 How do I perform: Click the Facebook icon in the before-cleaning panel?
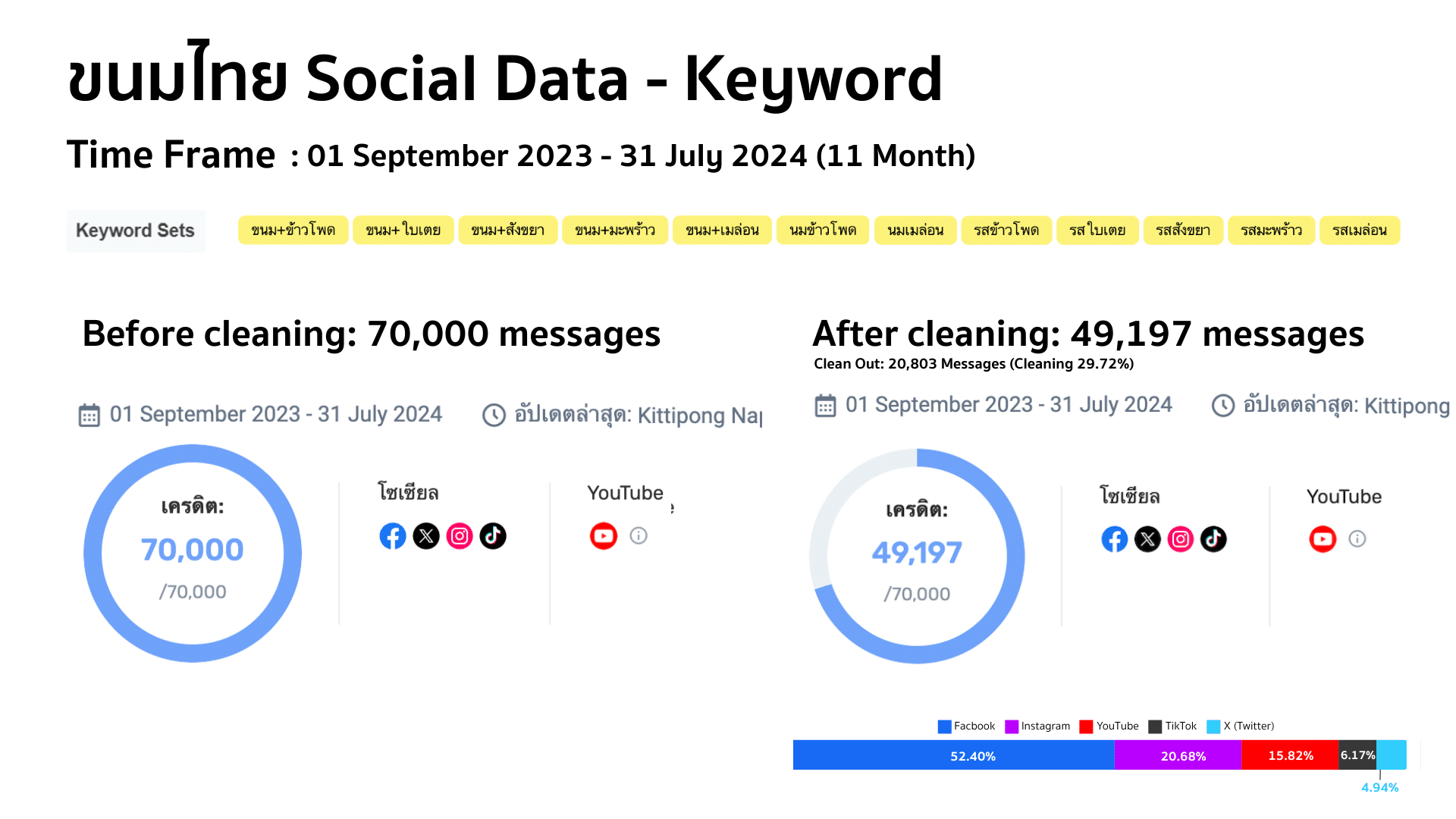[393, 536]
